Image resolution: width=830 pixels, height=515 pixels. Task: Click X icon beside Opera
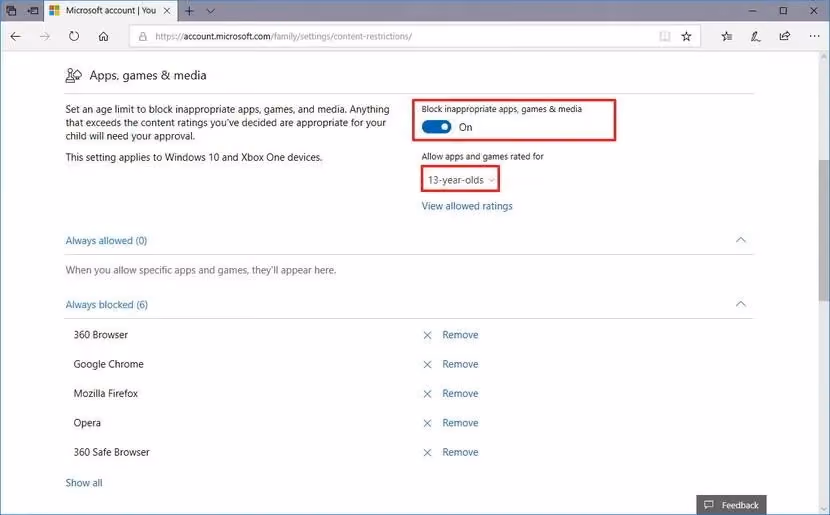(427, 423)
